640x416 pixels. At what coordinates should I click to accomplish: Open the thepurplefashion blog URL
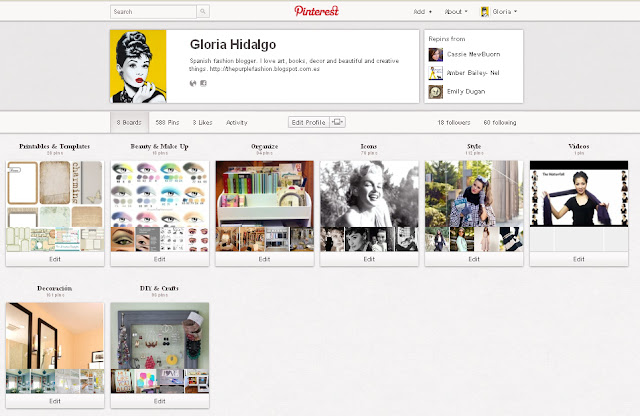pos(264,69)
